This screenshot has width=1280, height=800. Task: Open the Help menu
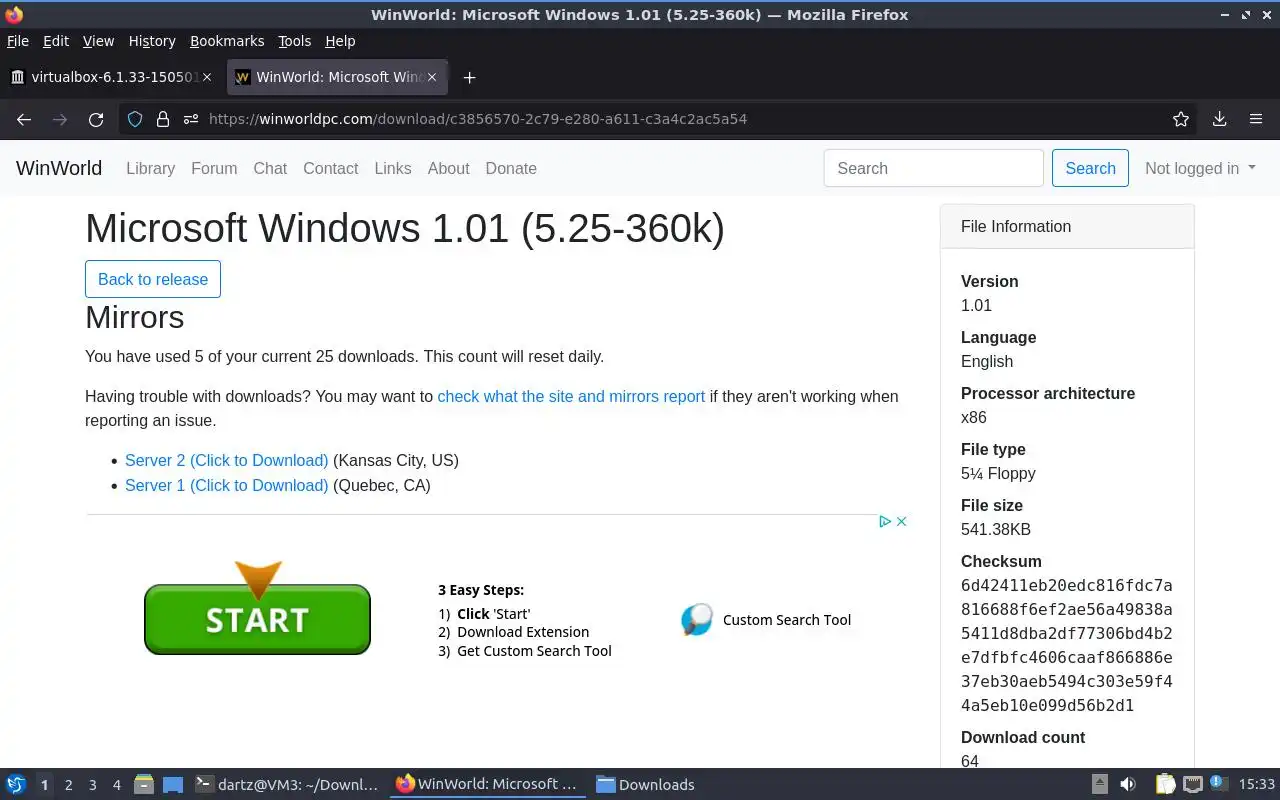(x=340, y=41)
